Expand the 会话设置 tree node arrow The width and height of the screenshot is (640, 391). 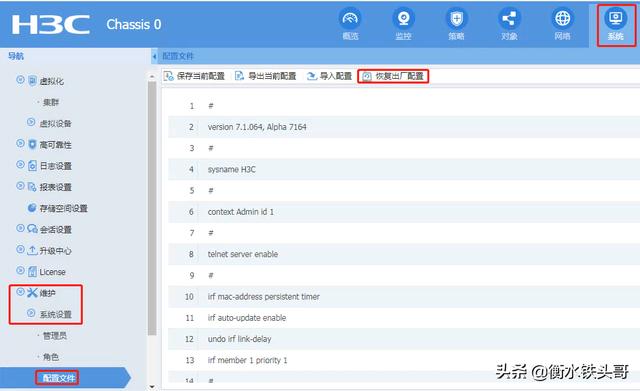point(20,228)
